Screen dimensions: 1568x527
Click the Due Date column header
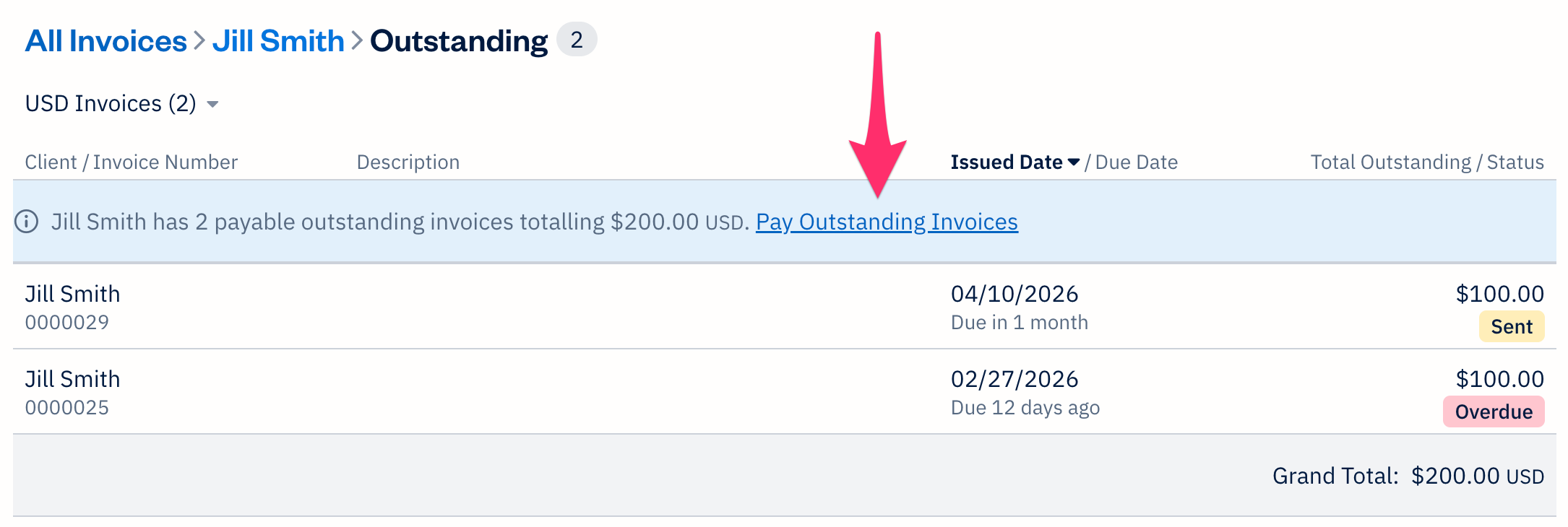tap(1136, 162)
